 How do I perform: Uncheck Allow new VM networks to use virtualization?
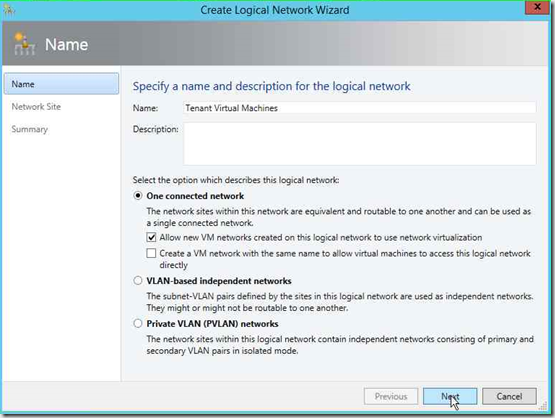click(151, 237)
